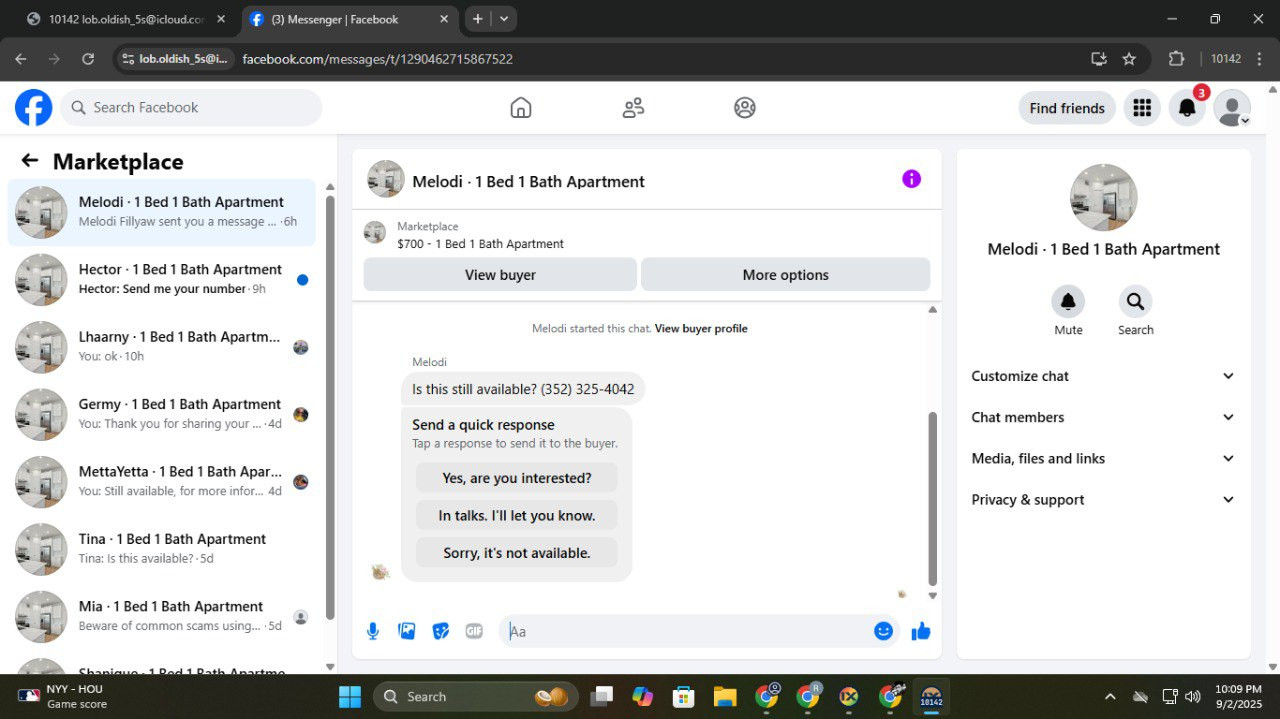Expand Media, files and links section
1280x719 pixels.
1104,458
